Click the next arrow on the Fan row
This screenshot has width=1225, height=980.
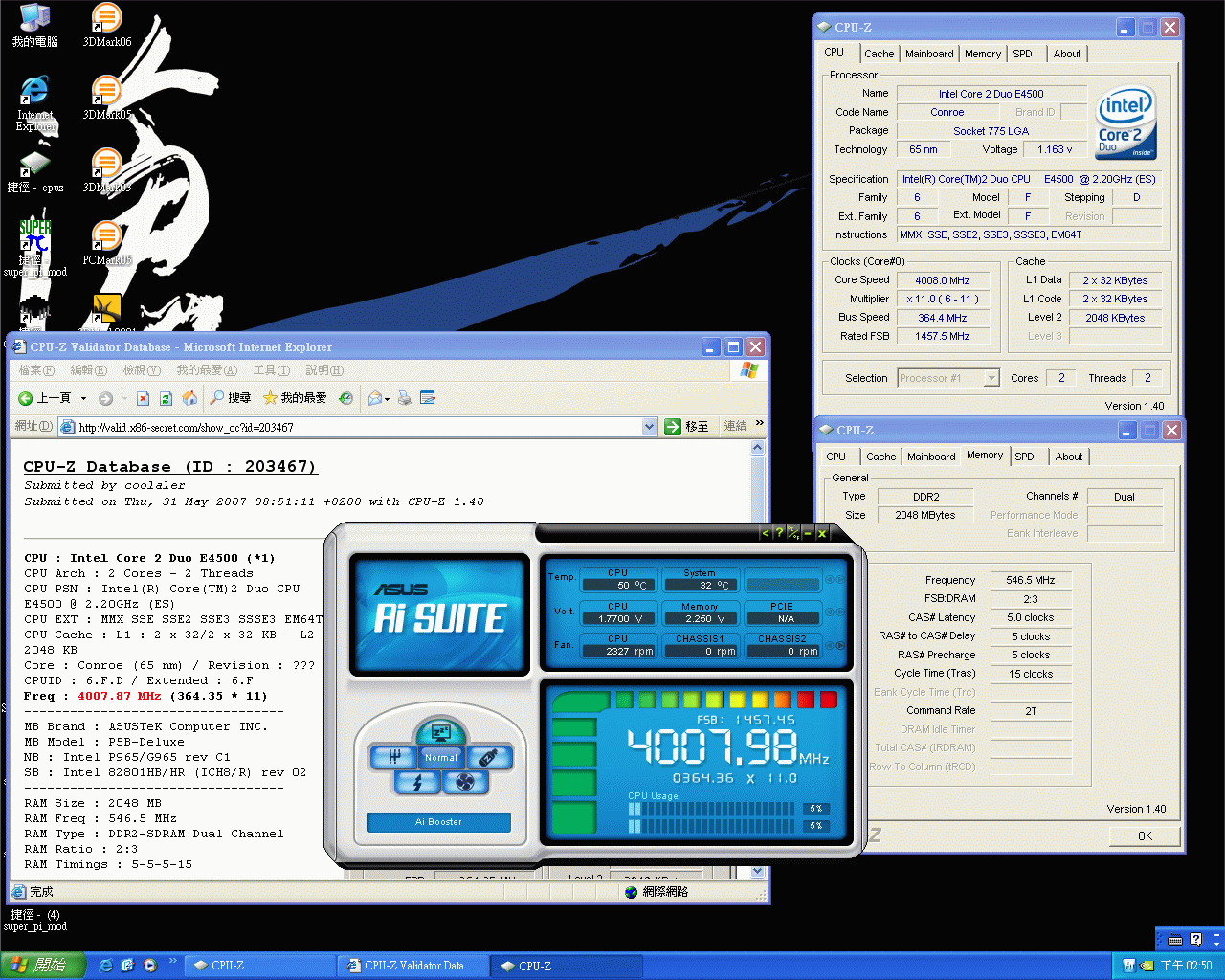coord(841,646)
